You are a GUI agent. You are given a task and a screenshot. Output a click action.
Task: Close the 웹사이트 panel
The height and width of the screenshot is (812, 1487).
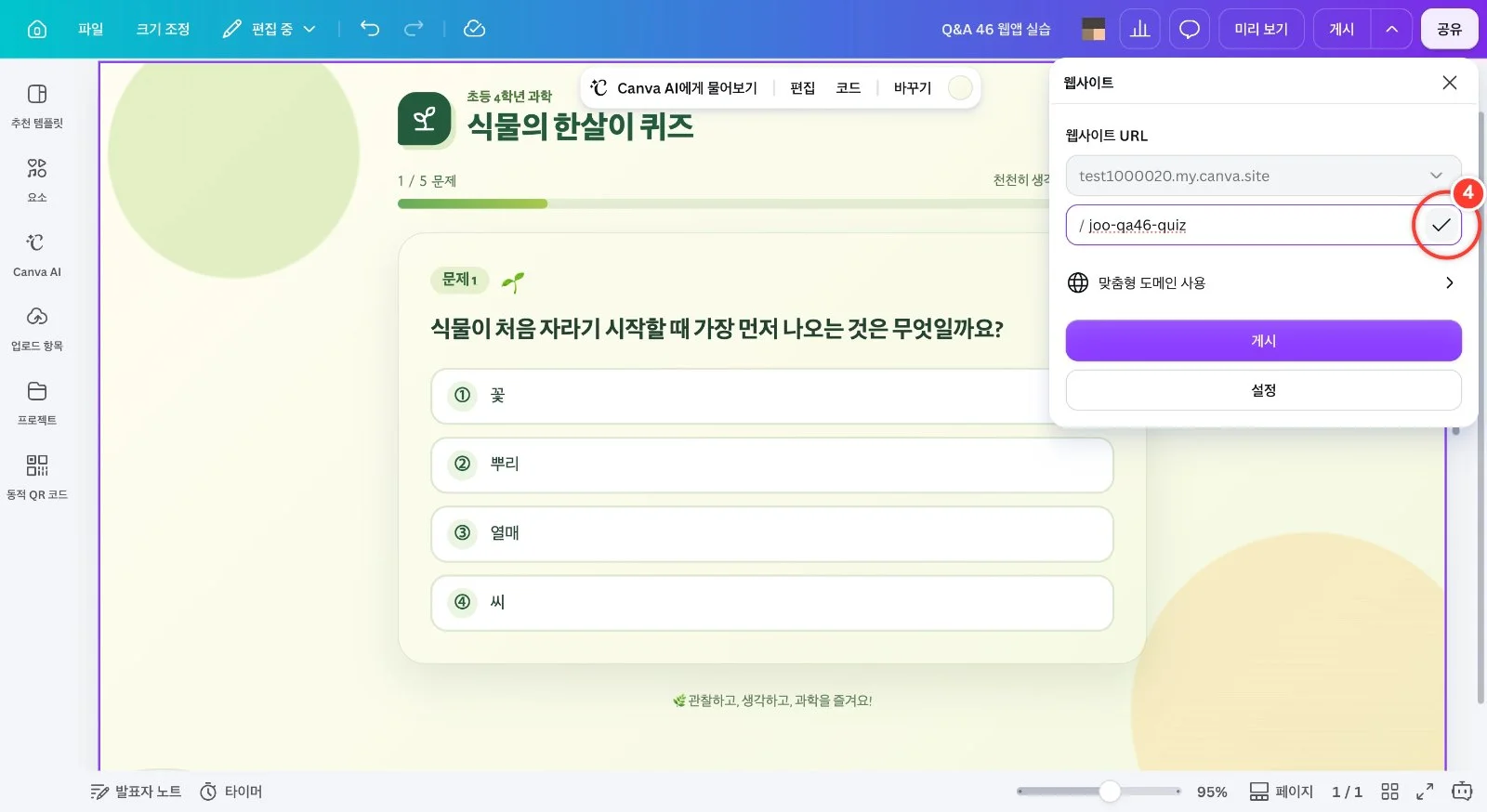(1449, 83)
